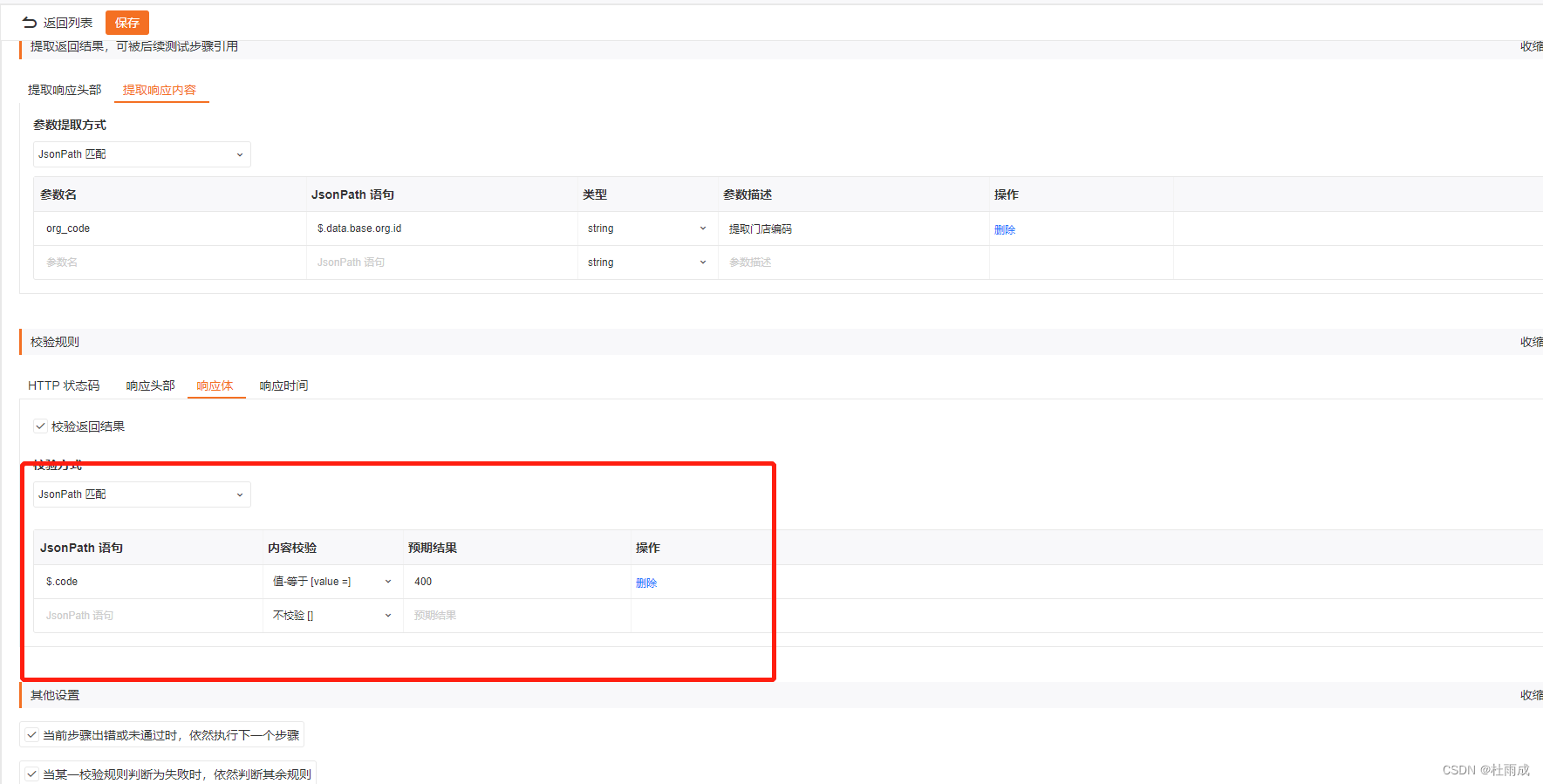Screen dimensions: 1543x784
Task: Open the string type dropdown for org_code
Action: (x=647, y=228)
